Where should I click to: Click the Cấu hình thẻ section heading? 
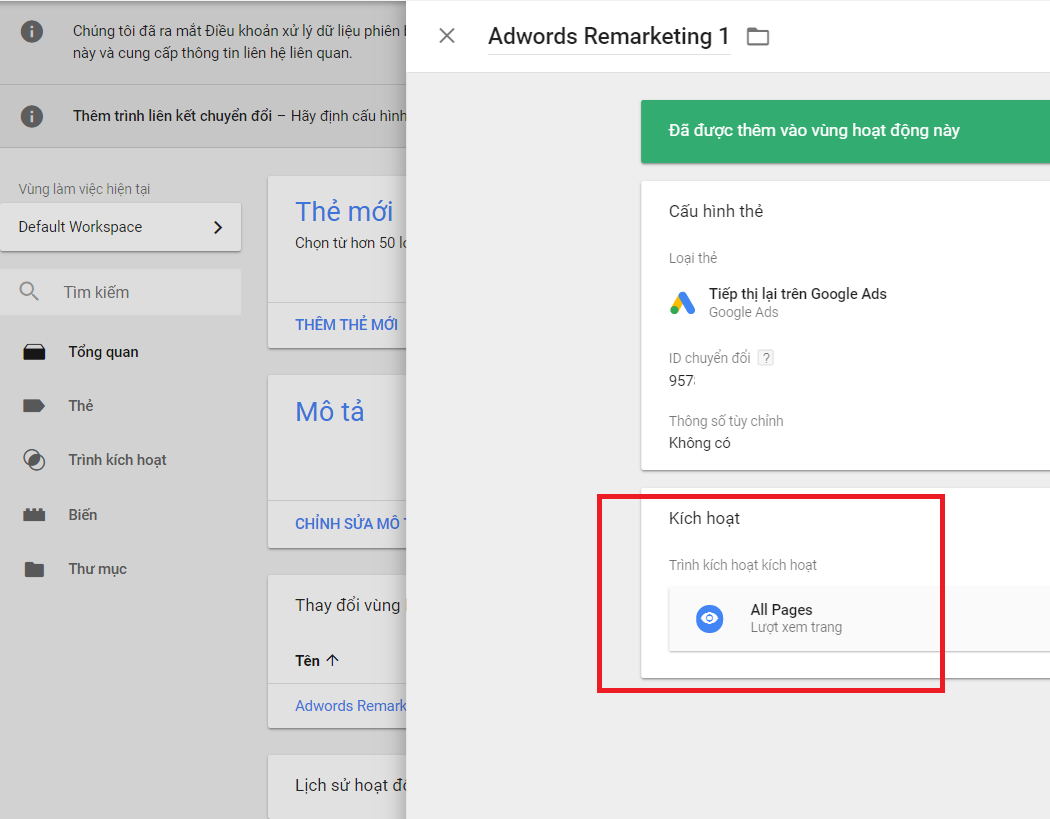point(716,212)
